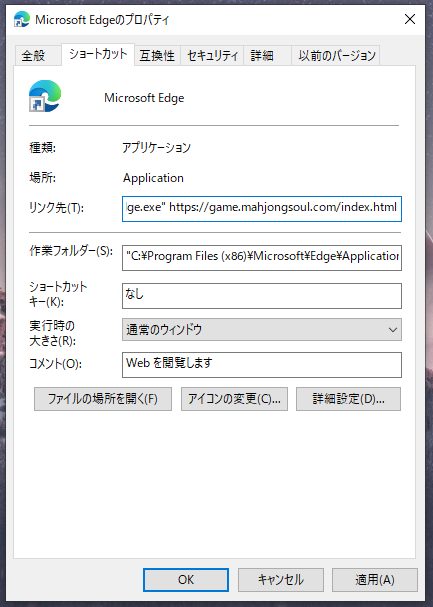This screenshot has width=433, height=607.
Task: Click the 作業フォルダー input field
Action: [262, 257]
